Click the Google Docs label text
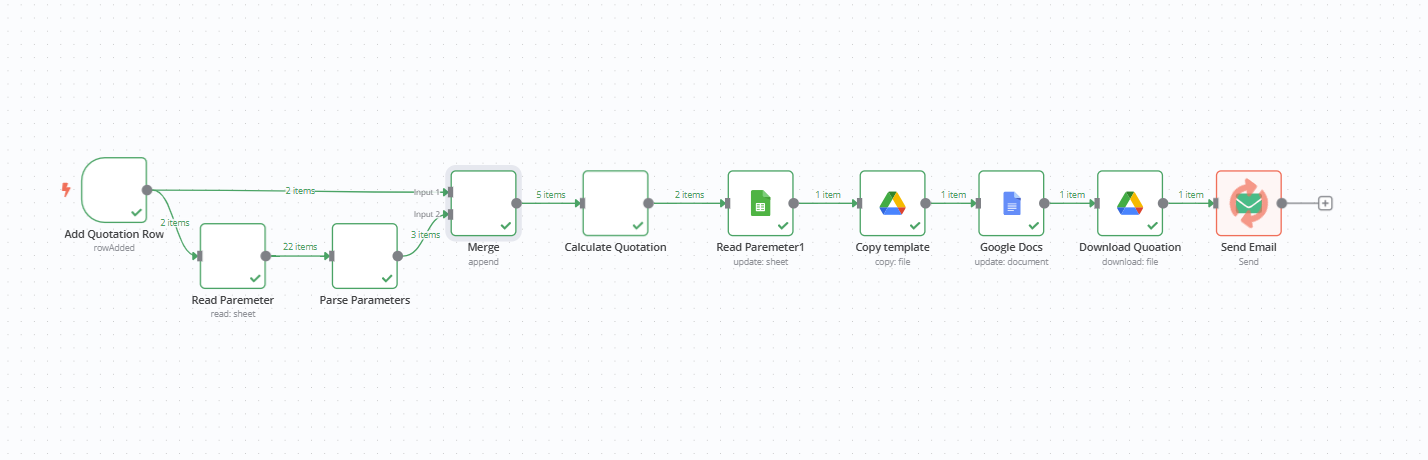Image resolution: width=1428 pixels, height=460 pixels. pos(1011,247)
